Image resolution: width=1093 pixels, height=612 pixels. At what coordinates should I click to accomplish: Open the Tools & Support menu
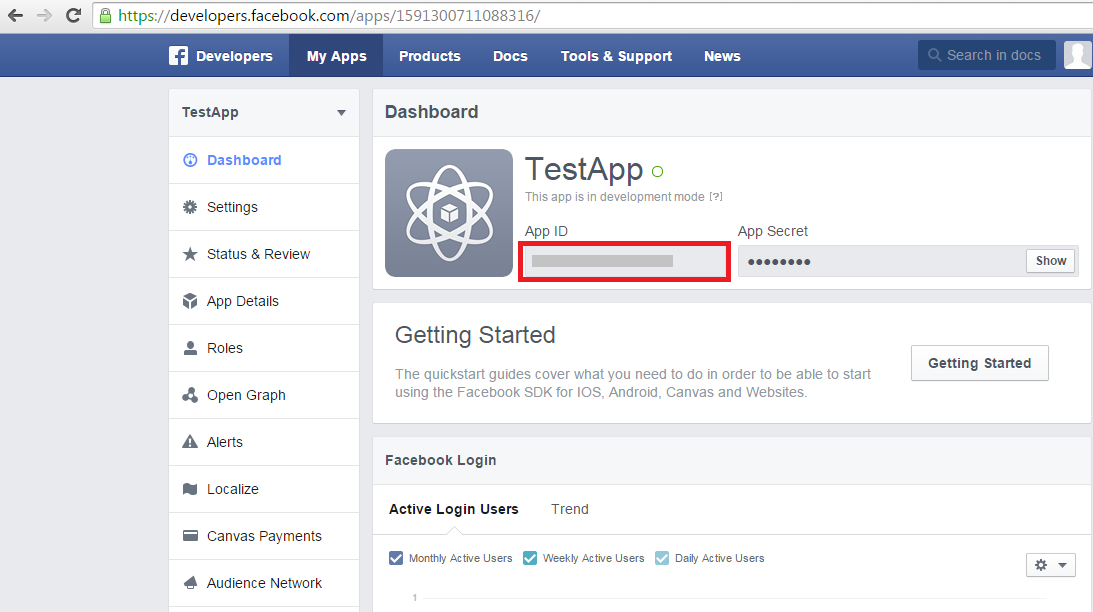pyautogui.click(x=616, y=56)
